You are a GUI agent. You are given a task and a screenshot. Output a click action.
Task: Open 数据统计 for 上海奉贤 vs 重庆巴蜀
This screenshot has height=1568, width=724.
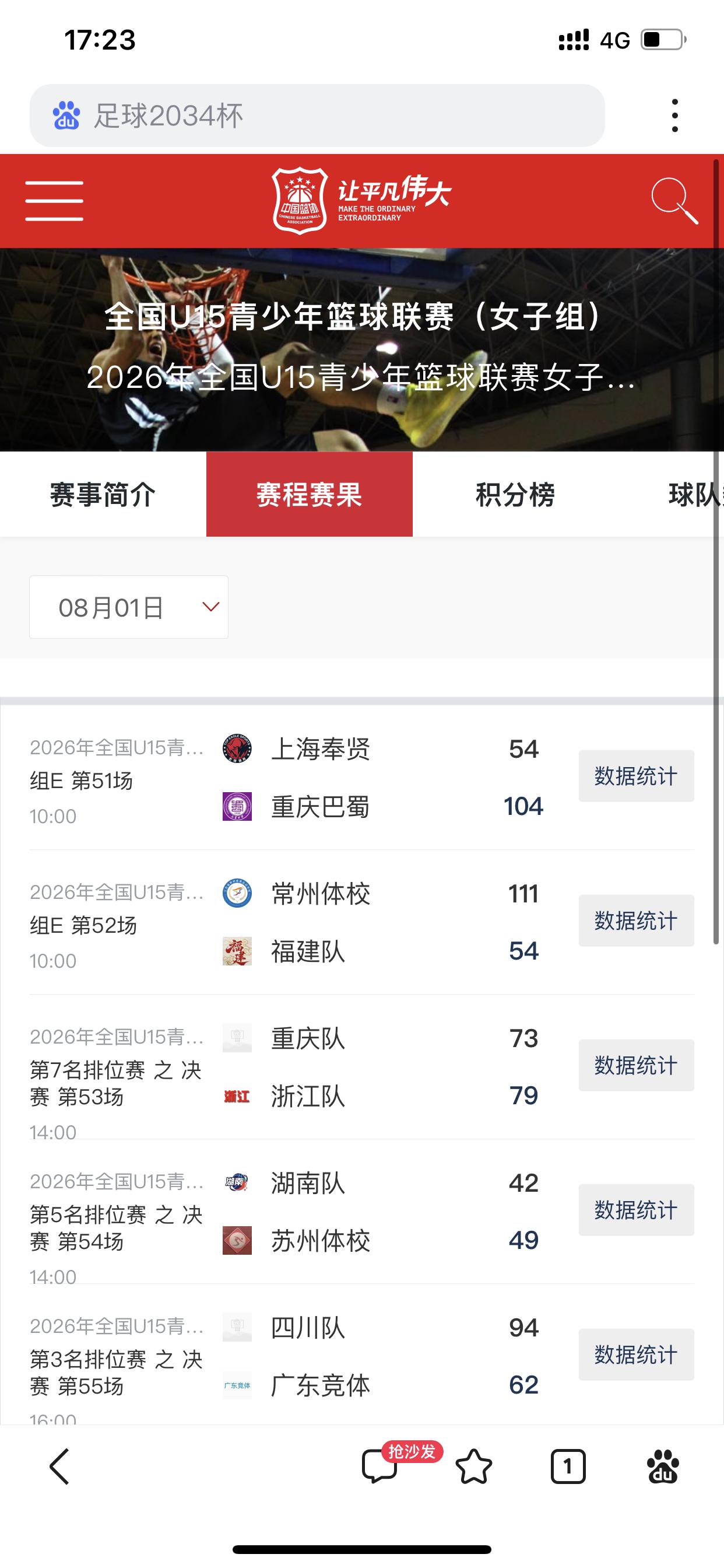[637, 776]
